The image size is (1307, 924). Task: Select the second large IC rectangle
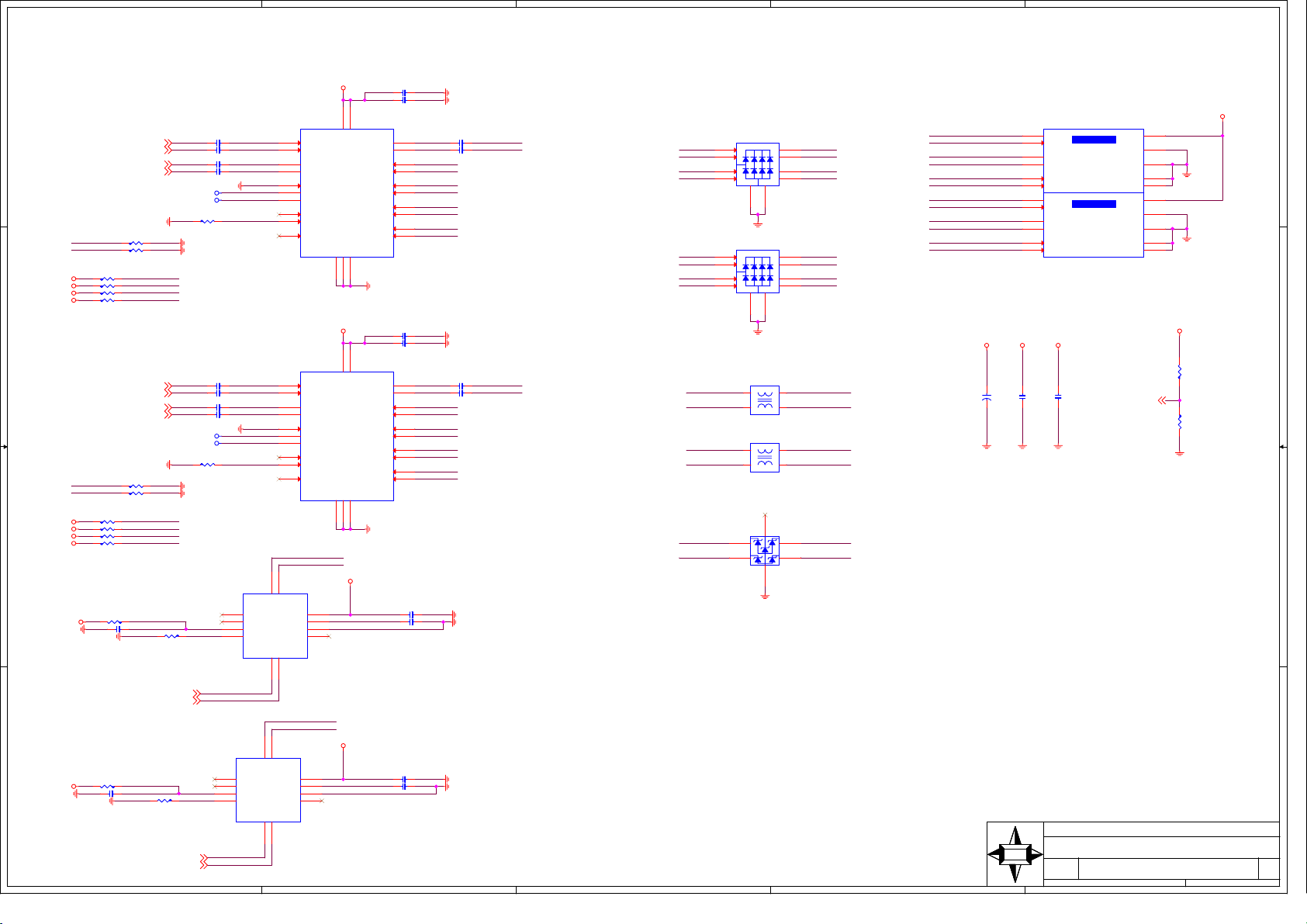(347, 436)
